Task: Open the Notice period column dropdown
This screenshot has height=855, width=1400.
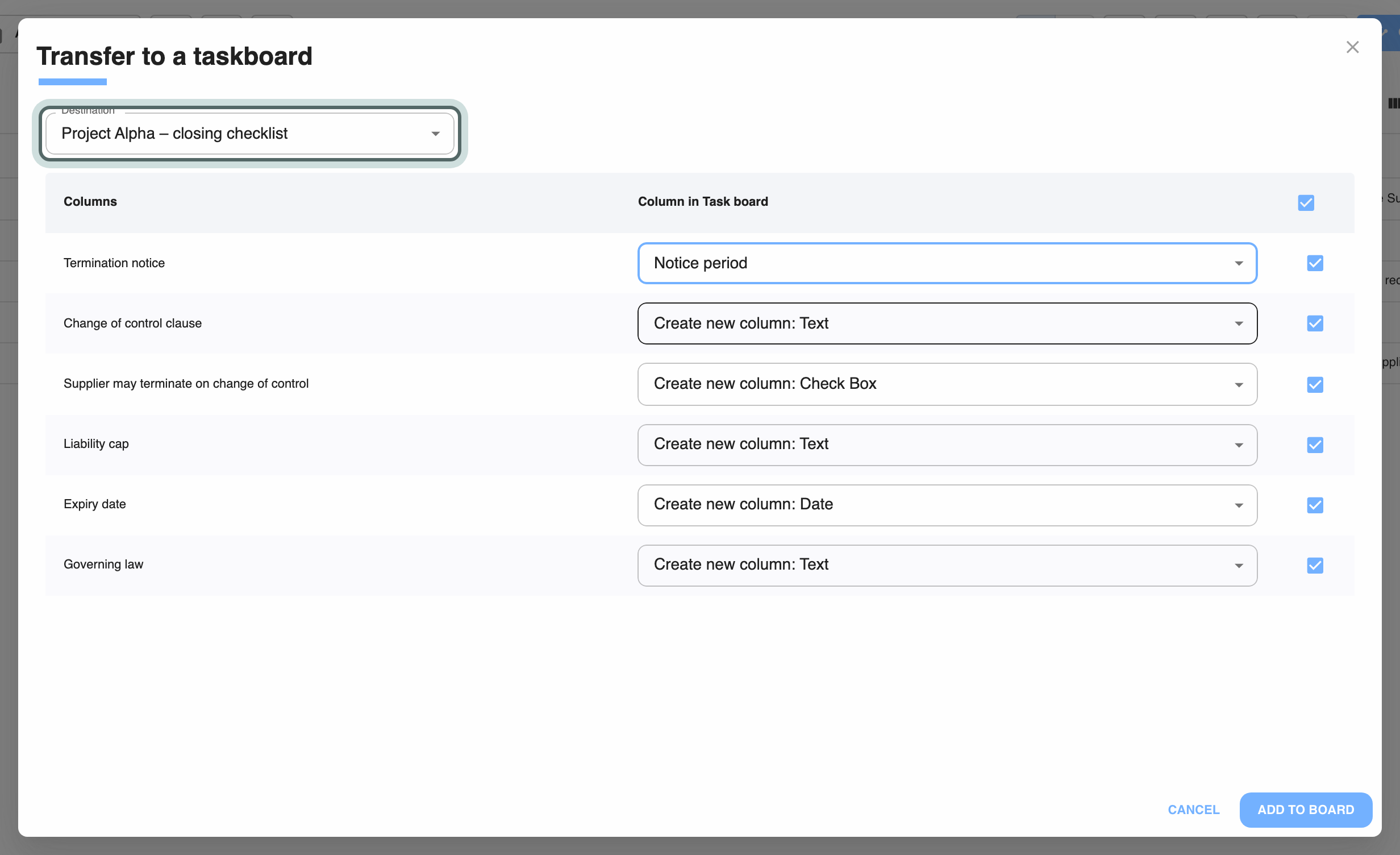Action: point(947,263)
